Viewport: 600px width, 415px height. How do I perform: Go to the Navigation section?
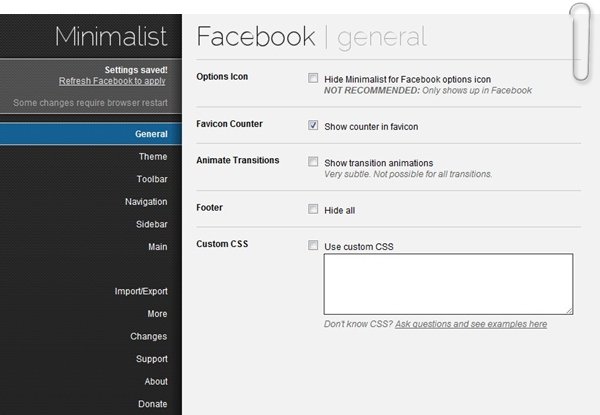[x=146, y=202]
